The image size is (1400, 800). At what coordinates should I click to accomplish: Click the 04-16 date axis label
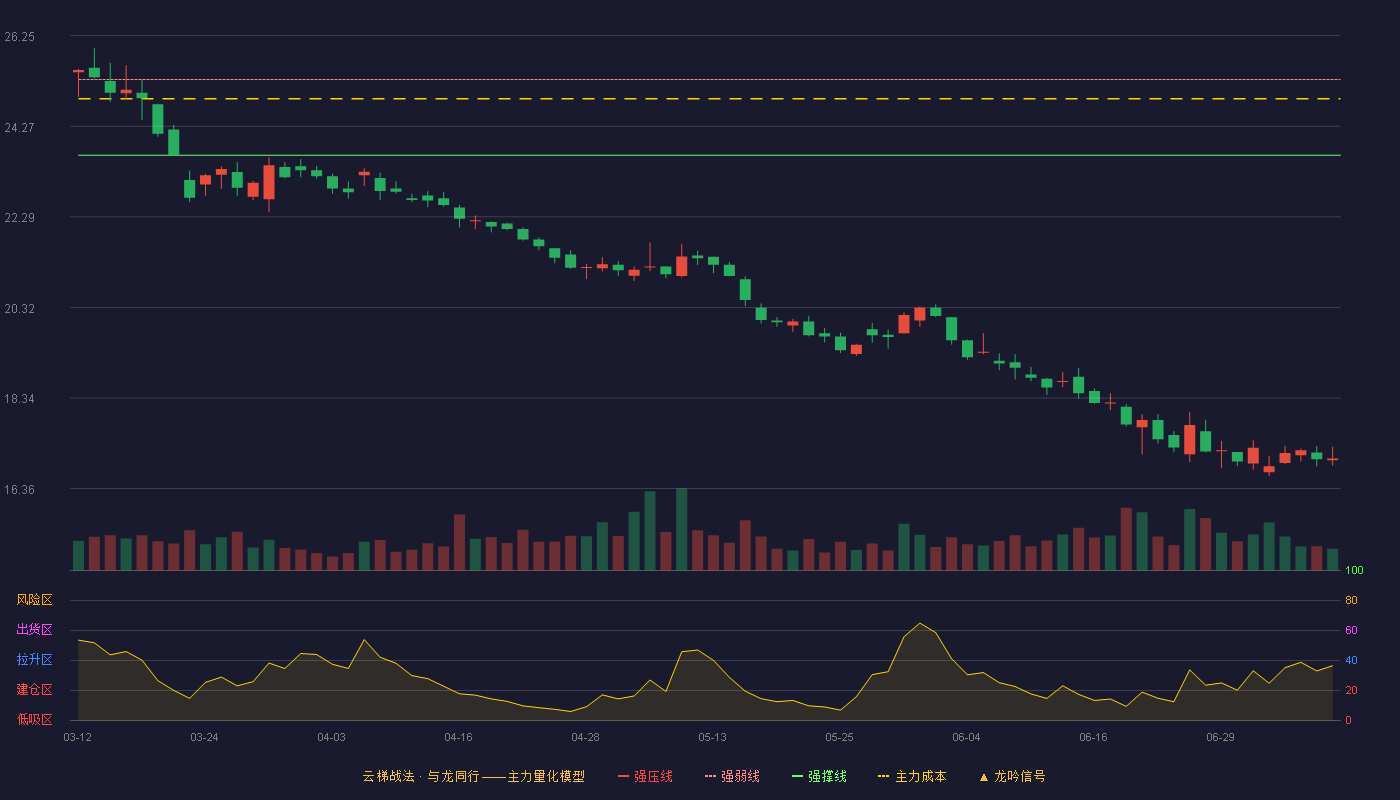coord(458,737)
